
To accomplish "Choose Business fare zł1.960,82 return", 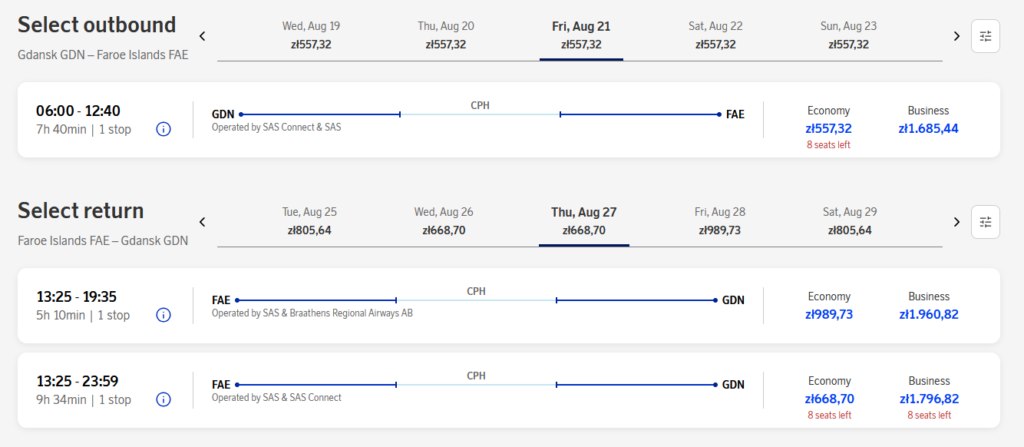I will [x=928, y=314].
